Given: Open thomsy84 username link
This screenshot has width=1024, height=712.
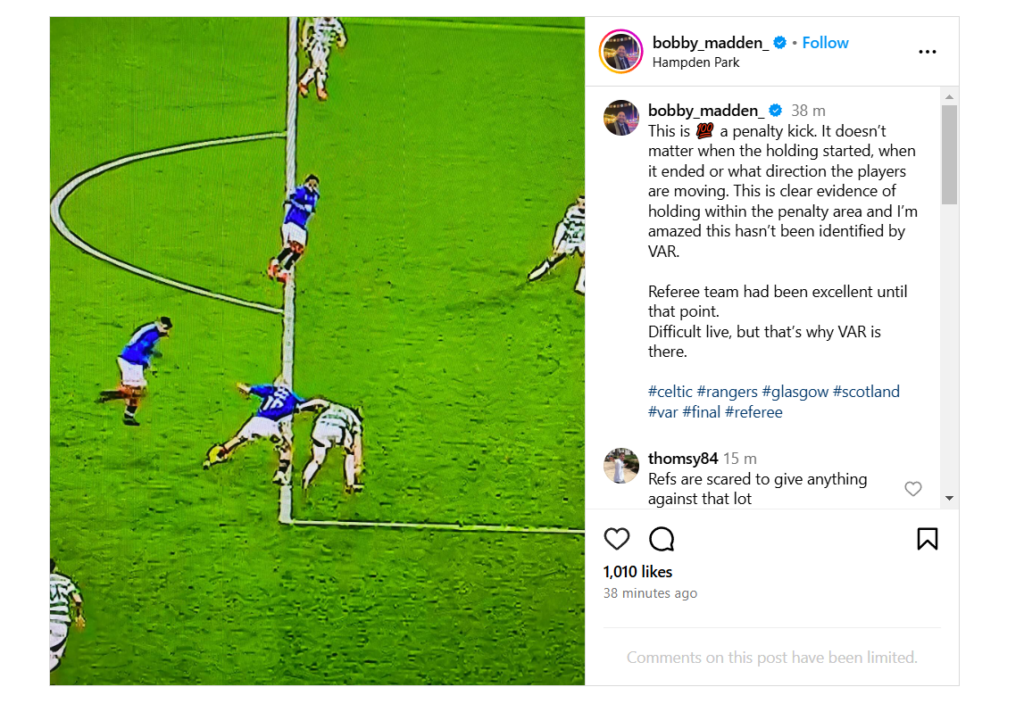Looking at the screenshot, I should 683,459.
